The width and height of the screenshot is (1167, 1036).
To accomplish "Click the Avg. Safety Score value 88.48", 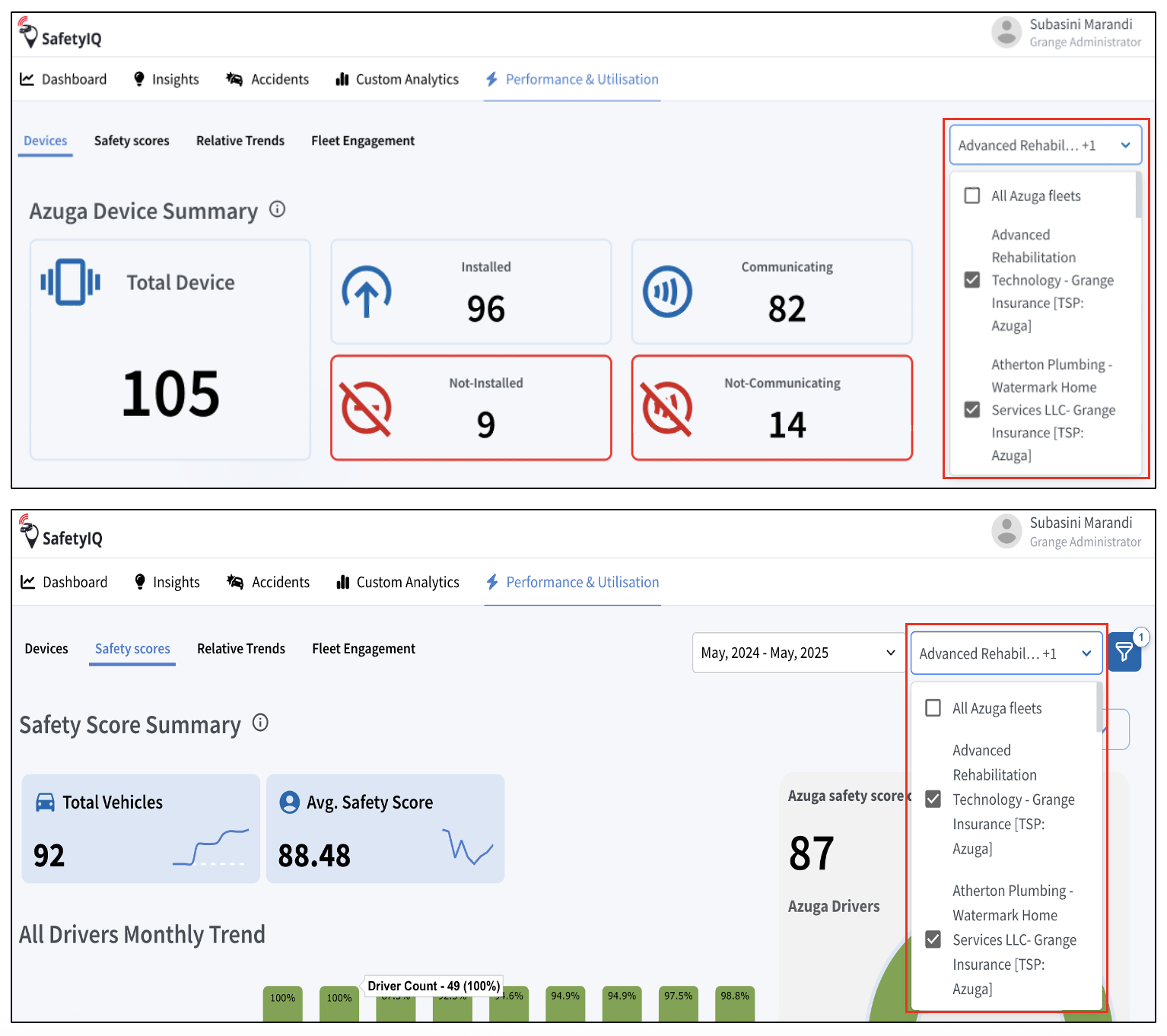I will pos(314,856).
